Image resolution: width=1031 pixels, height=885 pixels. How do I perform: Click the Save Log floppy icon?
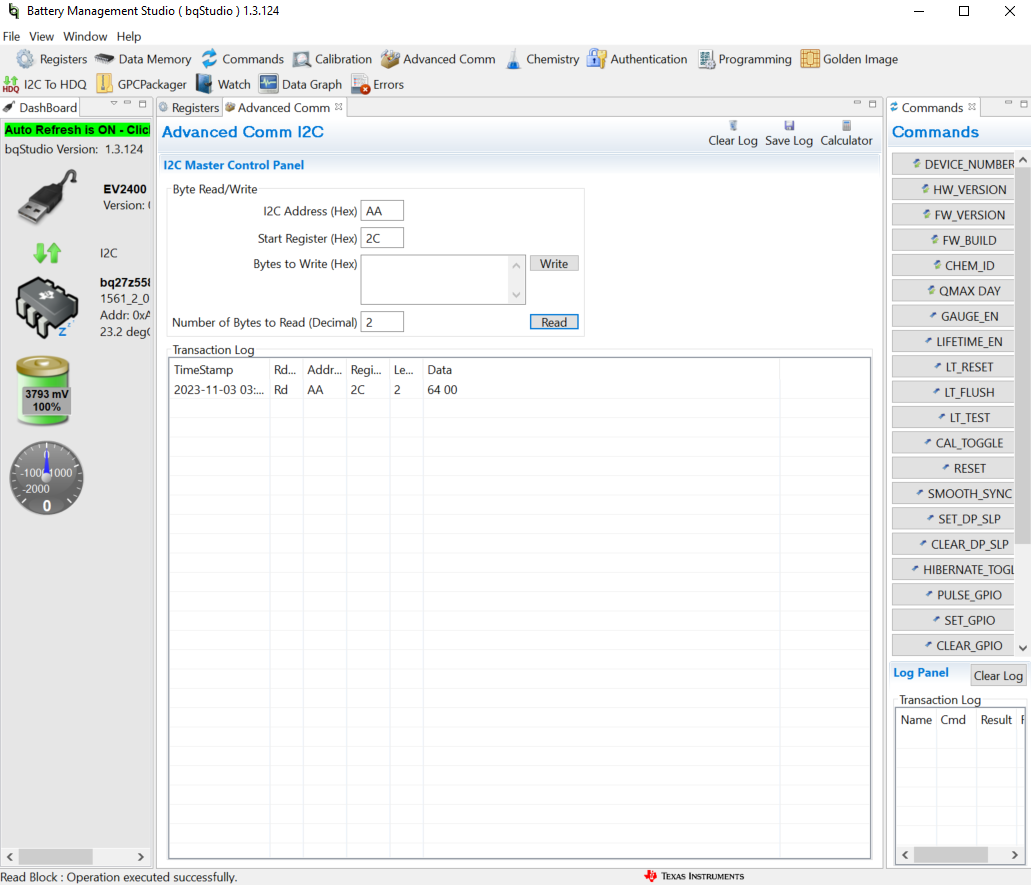(789, 126)
